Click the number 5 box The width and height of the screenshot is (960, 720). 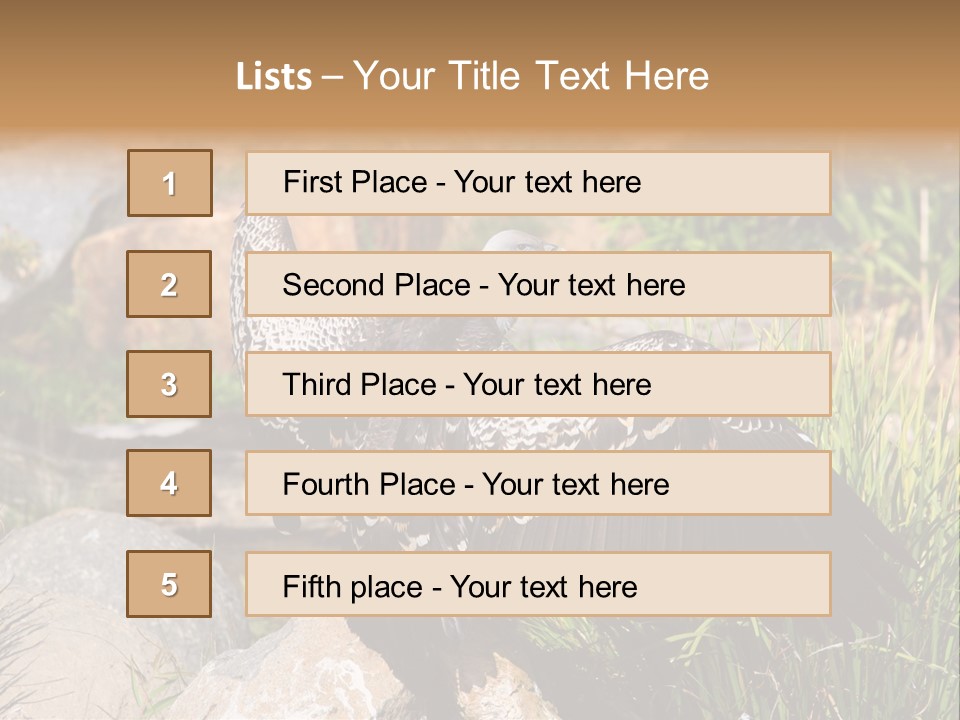pyautogui.click(x=169, y=584)
